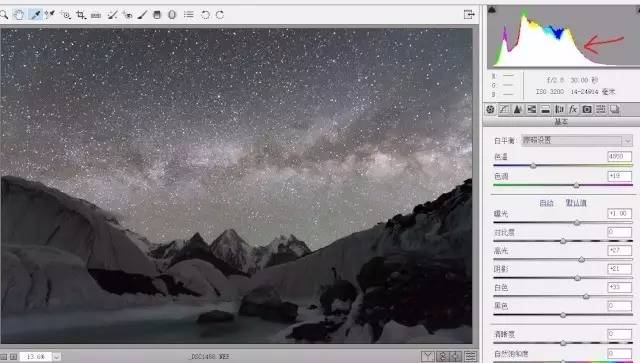640x363 pixels.
Task: Select the White Balance eyedropper tool
Action: 36,15
